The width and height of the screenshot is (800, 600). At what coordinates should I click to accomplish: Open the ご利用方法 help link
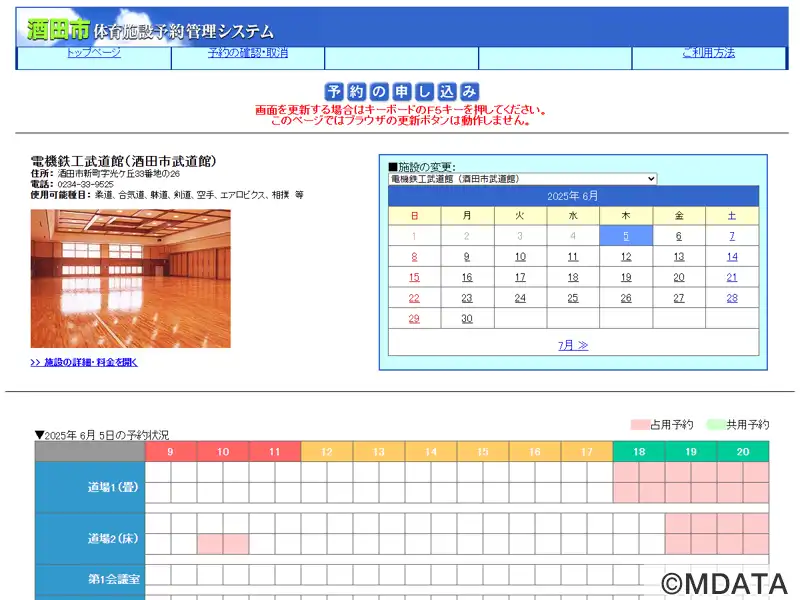coord(709,52)
